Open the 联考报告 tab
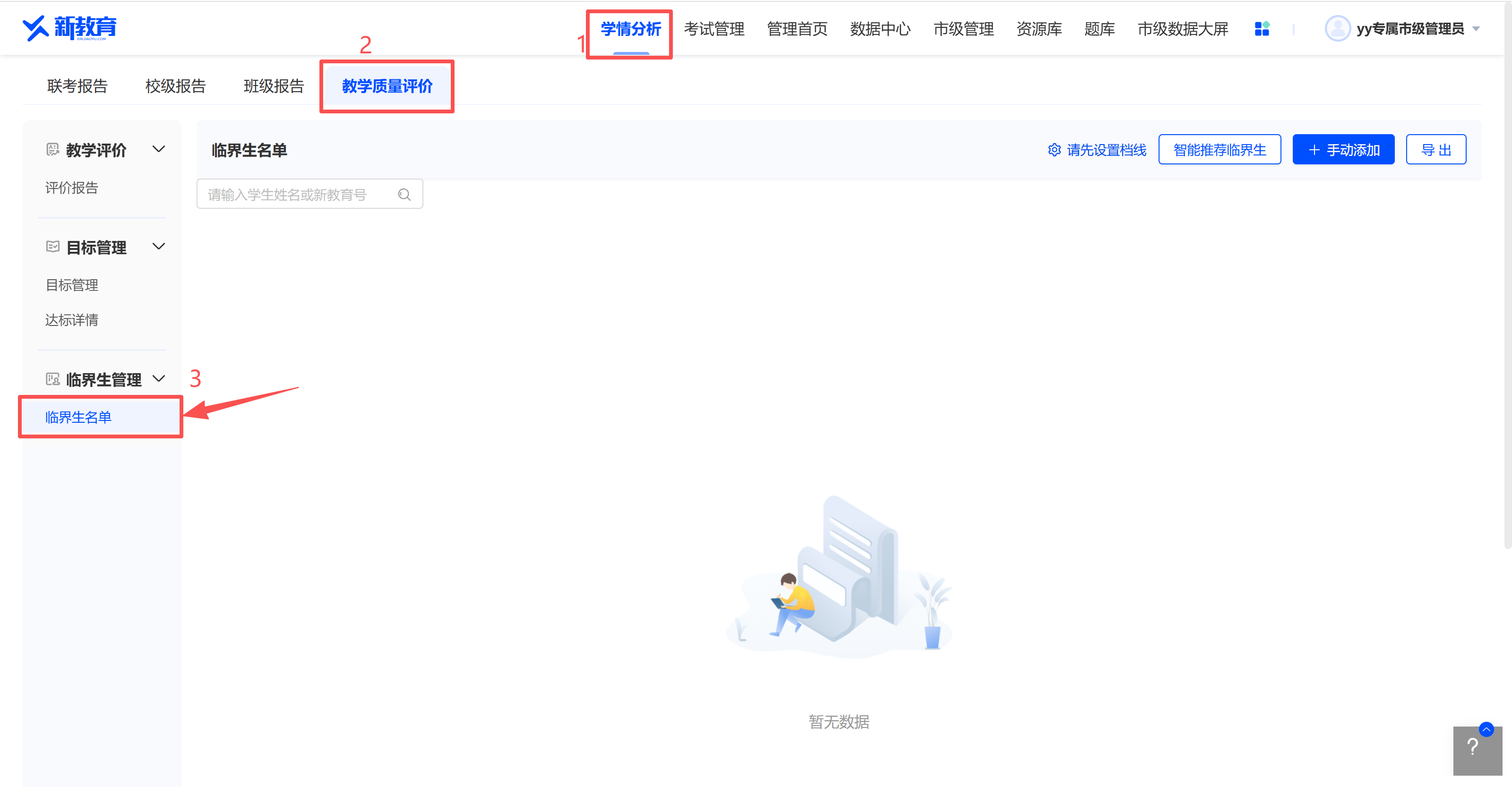 77,86
